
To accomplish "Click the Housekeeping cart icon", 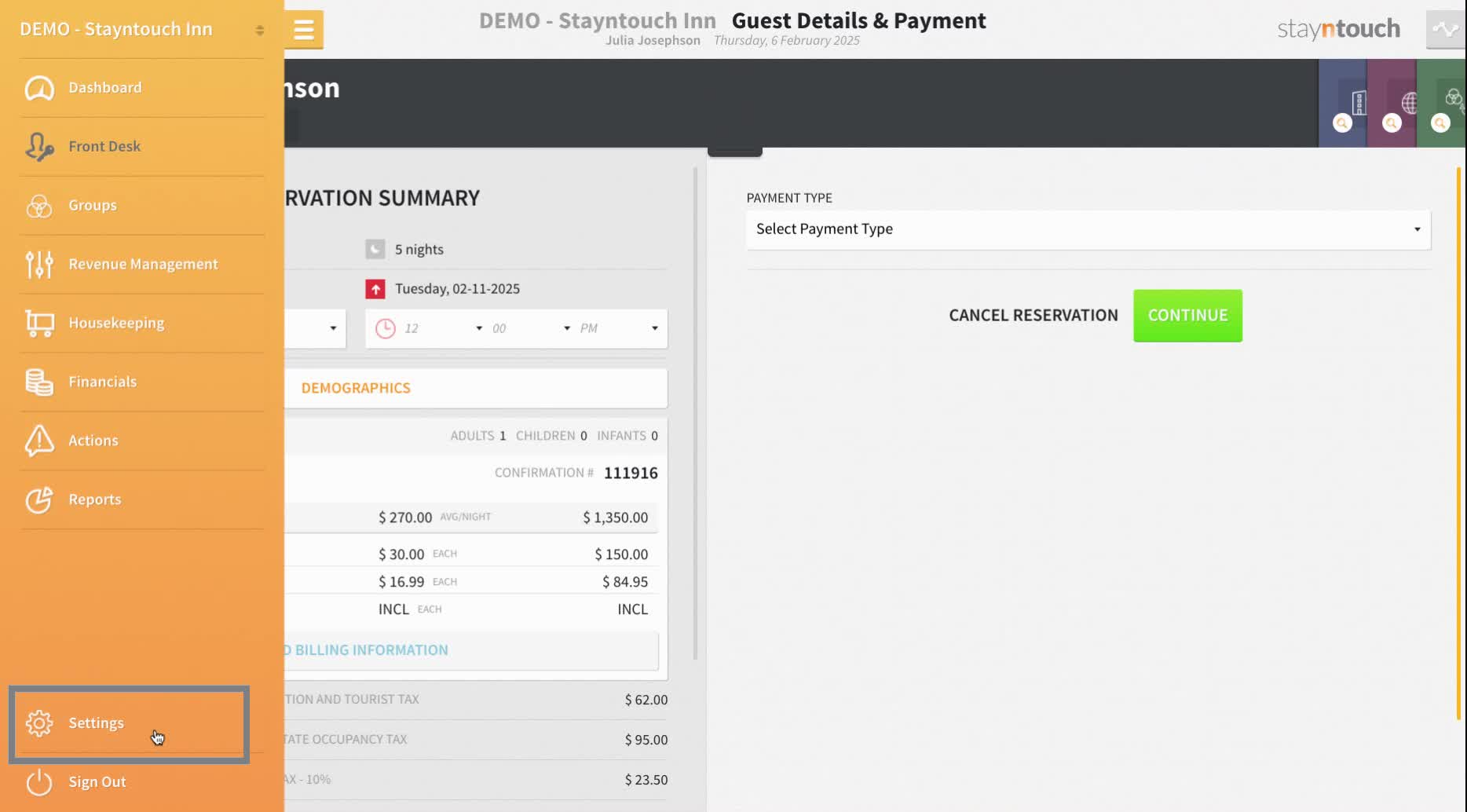I will (x=39, y=324).
